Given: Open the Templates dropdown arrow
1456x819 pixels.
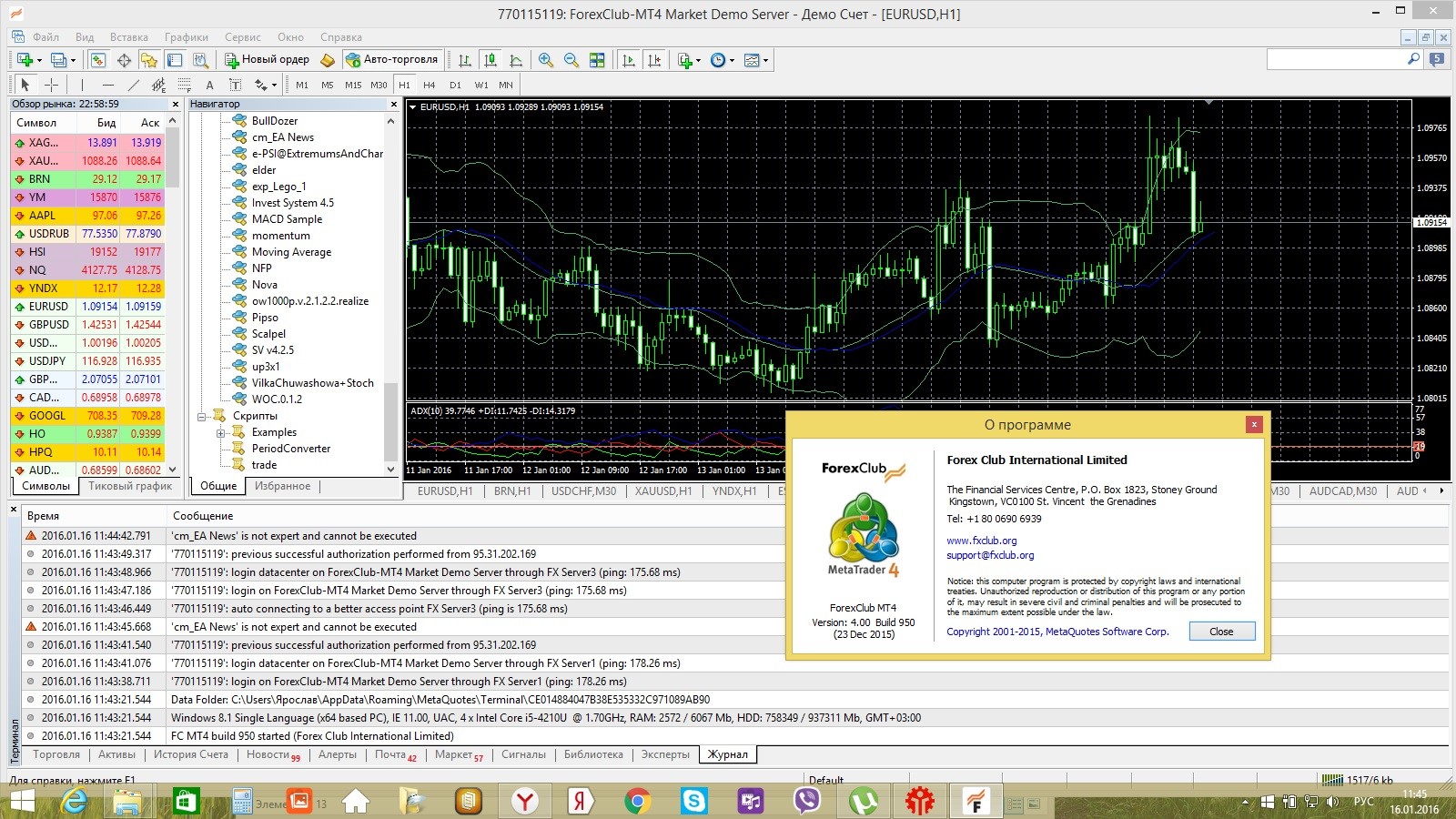Looking at the screenshot, I should 765,61.
